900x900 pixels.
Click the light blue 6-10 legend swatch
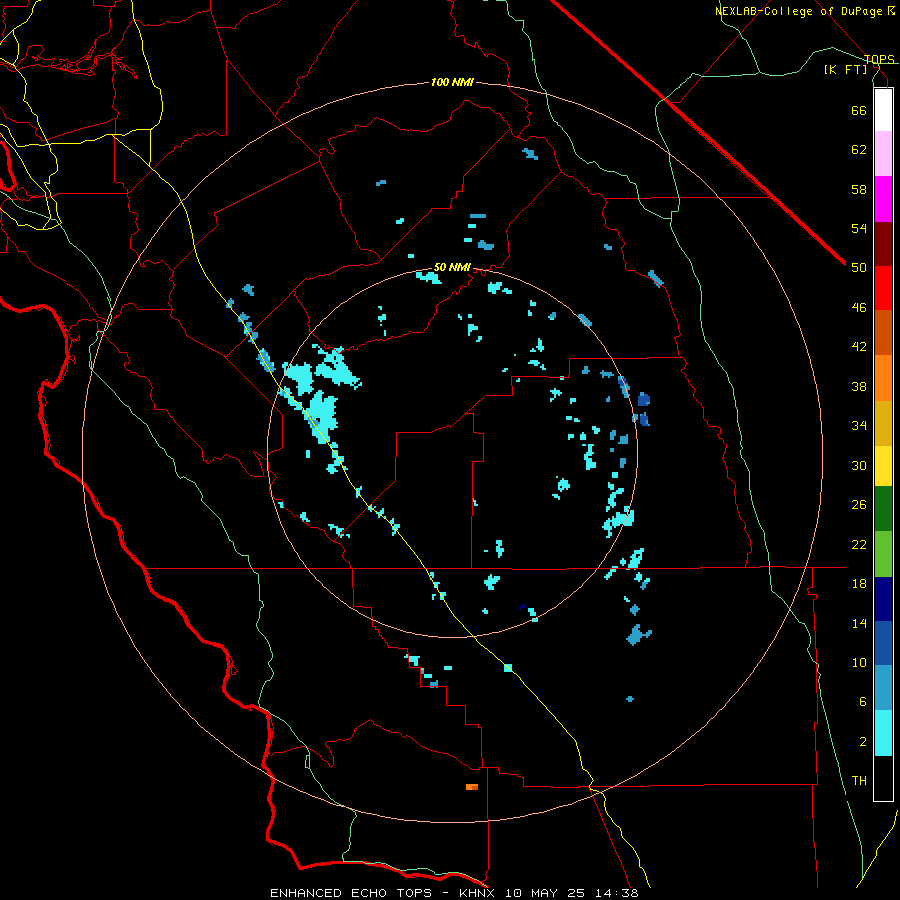pos(883,688)
